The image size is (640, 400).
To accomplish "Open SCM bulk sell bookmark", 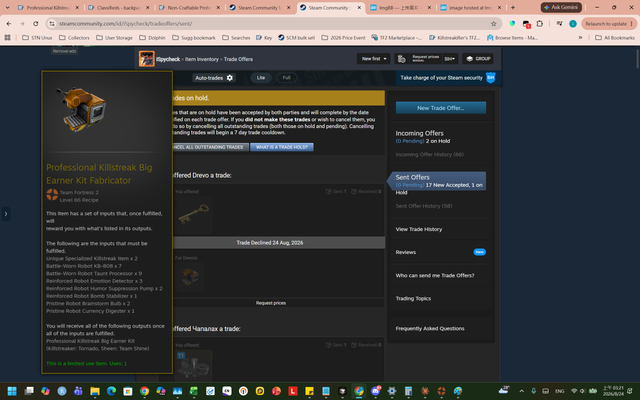I will [296, 38].
